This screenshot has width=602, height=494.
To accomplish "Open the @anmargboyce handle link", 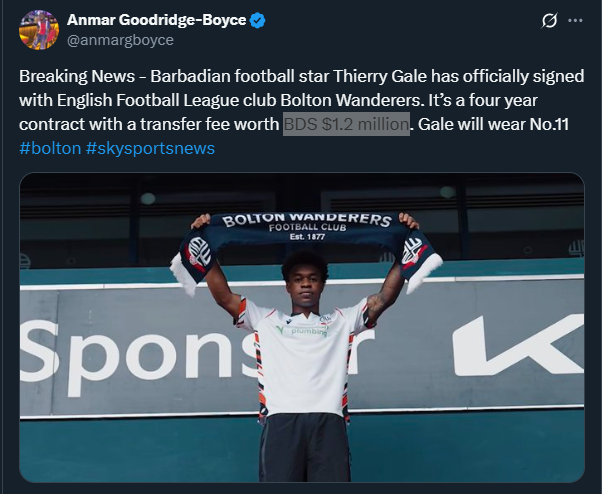I will coord(120,40).
